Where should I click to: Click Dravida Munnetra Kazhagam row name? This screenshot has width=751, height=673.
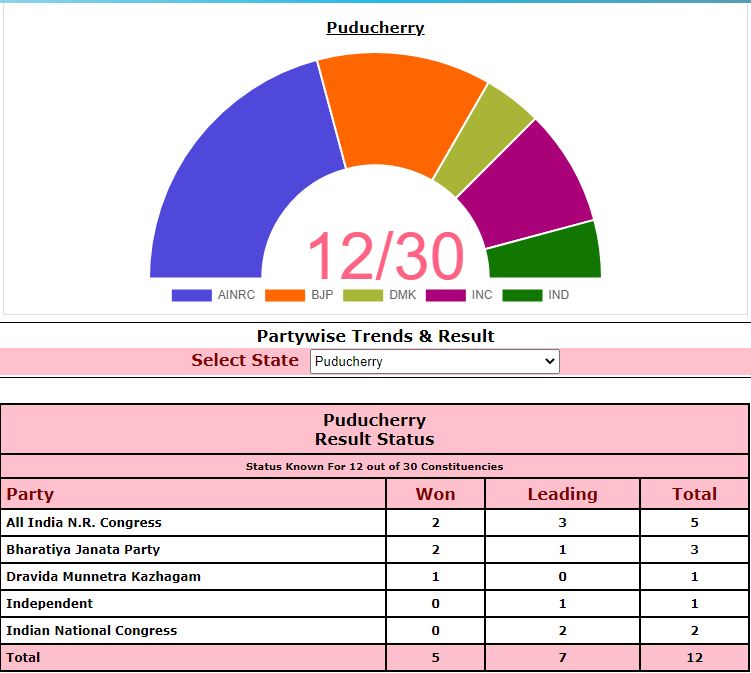(103, 577)
